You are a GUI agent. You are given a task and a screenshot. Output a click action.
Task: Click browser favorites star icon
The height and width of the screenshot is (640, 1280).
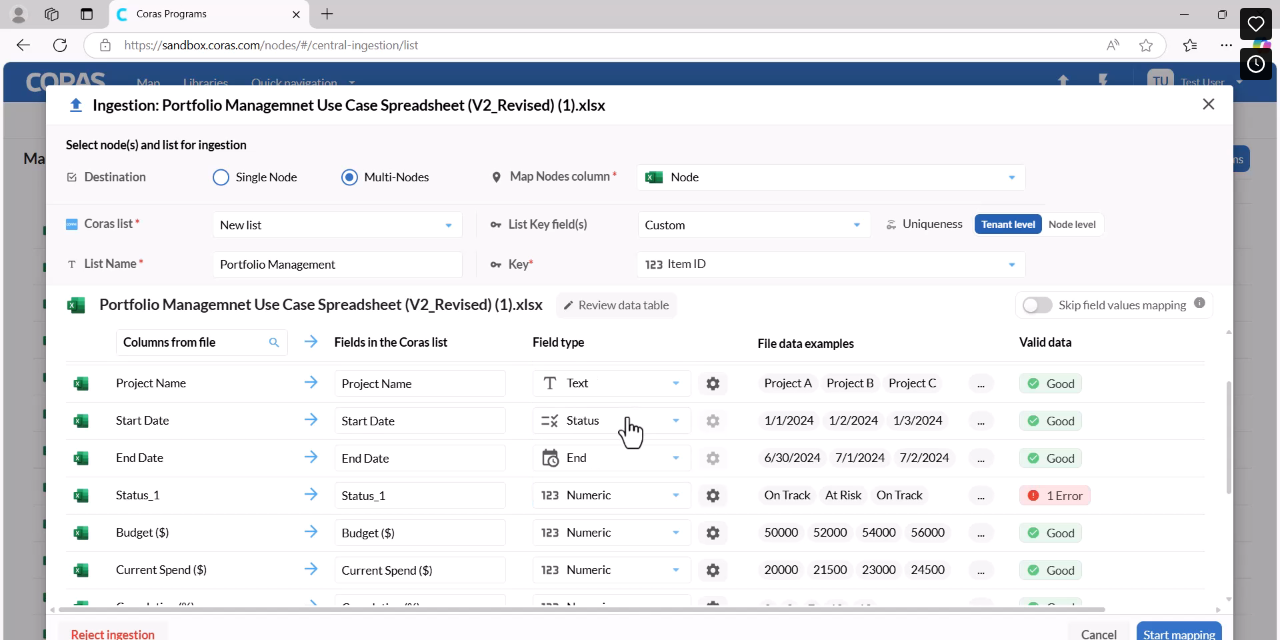pos(1146,45)
